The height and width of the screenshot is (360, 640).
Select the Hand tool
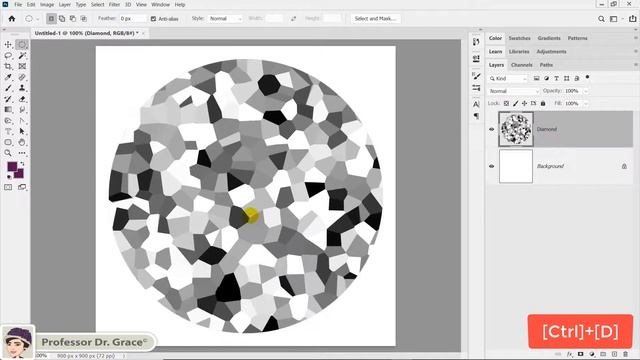tap(22, 142)
